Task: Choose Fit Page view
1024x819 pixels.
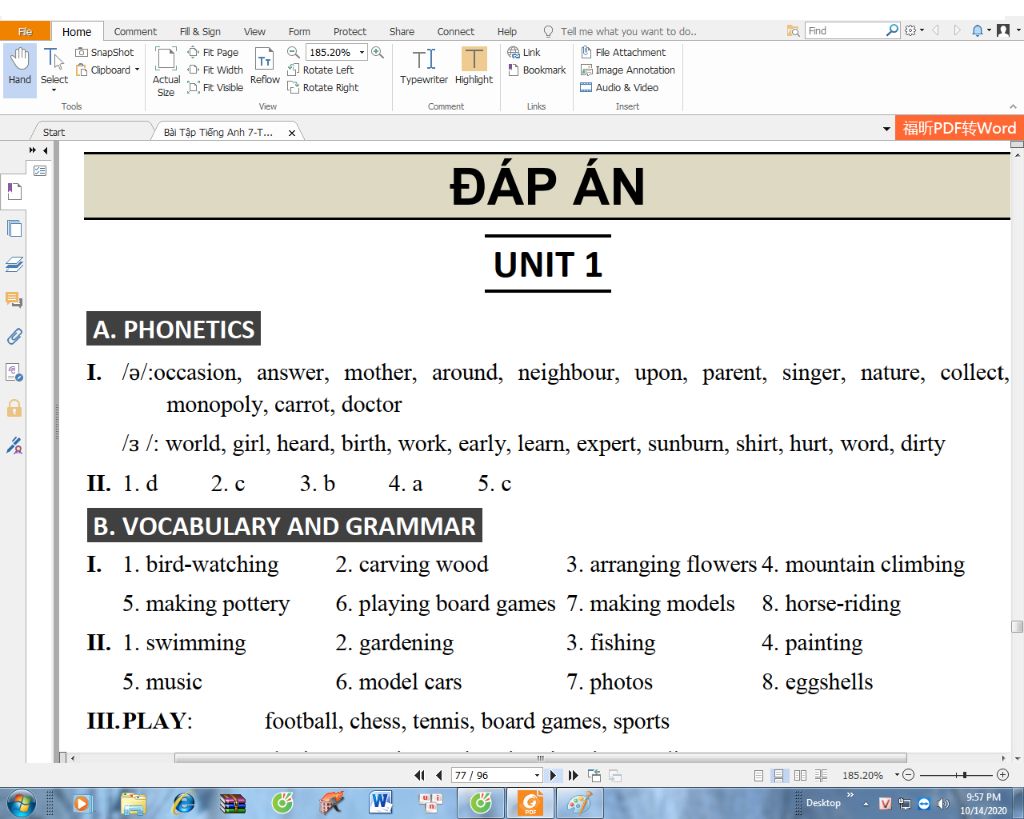Action: click(x=213, y=52)
